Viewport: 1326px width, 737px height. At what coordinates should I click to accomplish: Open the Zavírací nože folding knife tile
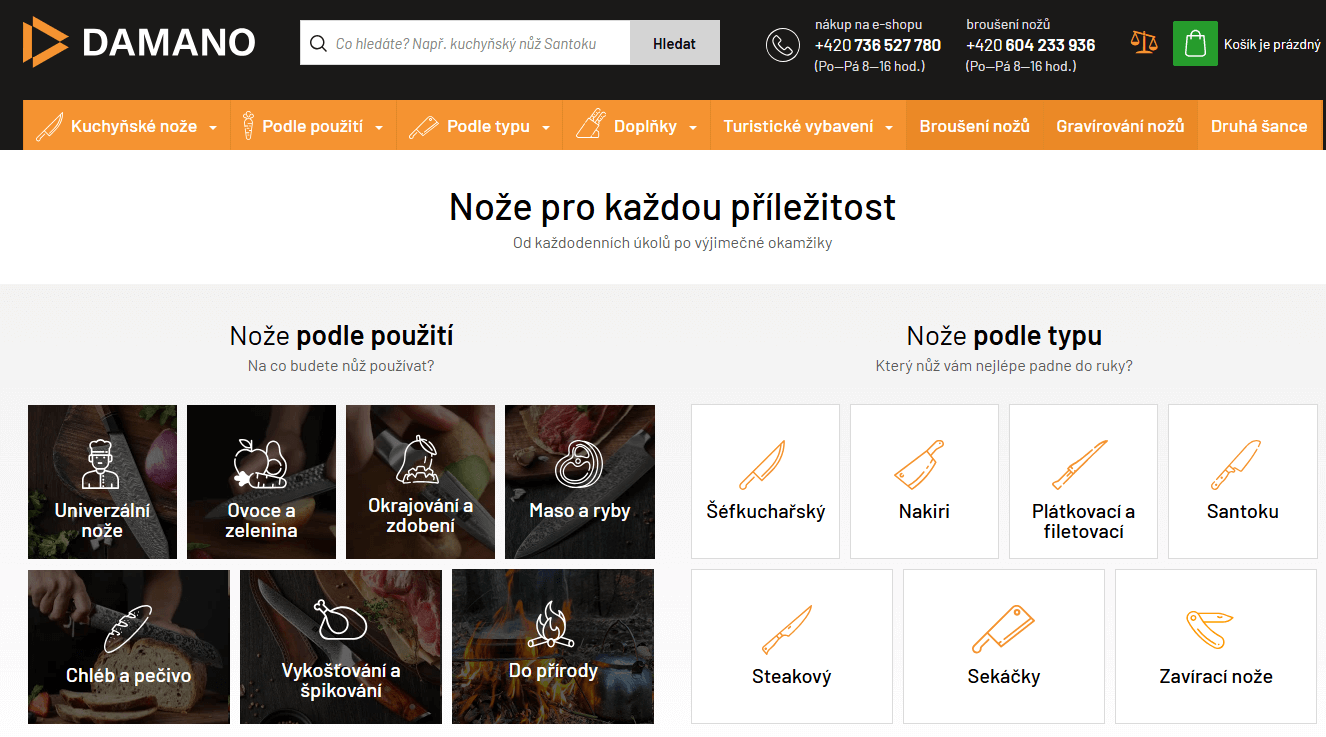(x=1215, y=646)
